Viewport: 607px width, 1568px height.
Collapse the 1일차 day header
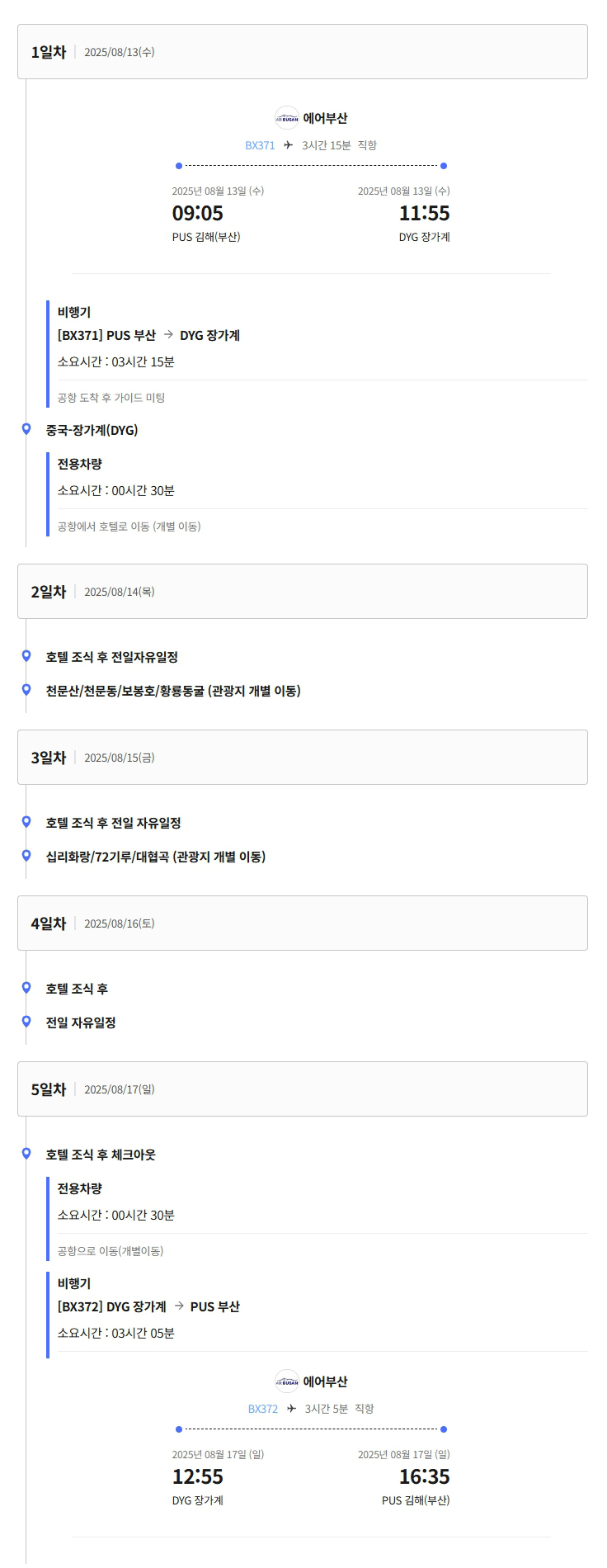[303, 52]
